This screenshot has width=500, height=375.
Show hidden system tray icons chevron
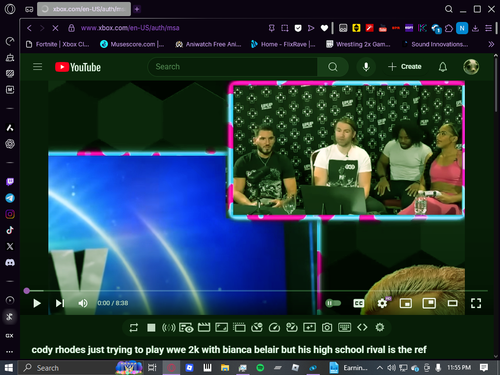pos(379,368)
